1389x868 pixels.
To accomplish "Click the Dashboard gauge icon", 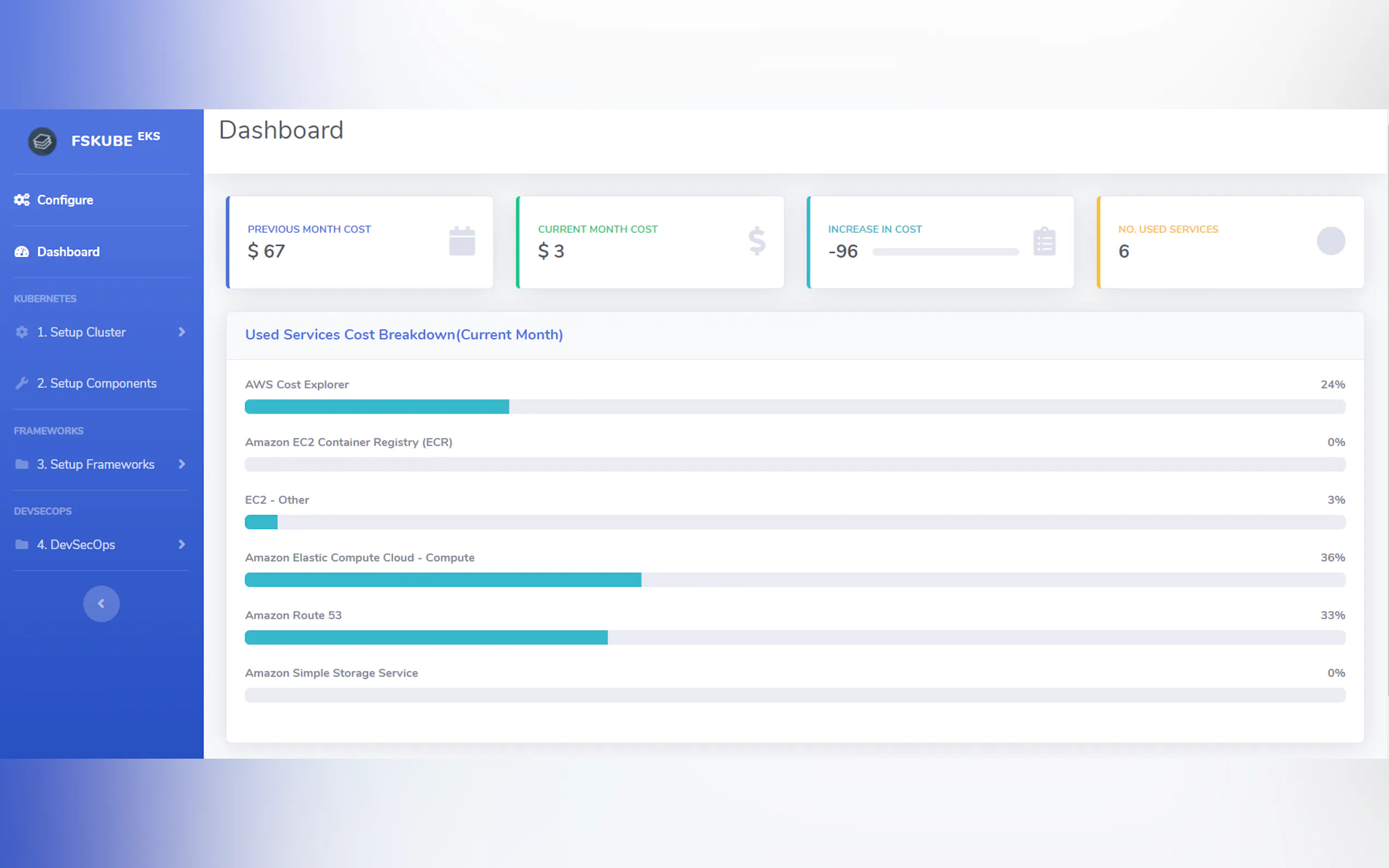I will [22, 252].
